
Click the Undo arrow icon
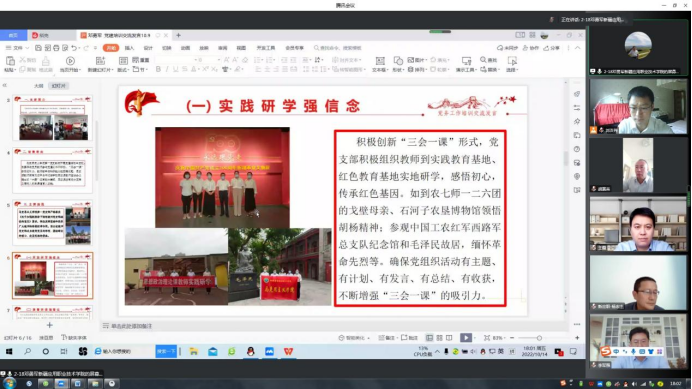(74, 48)
